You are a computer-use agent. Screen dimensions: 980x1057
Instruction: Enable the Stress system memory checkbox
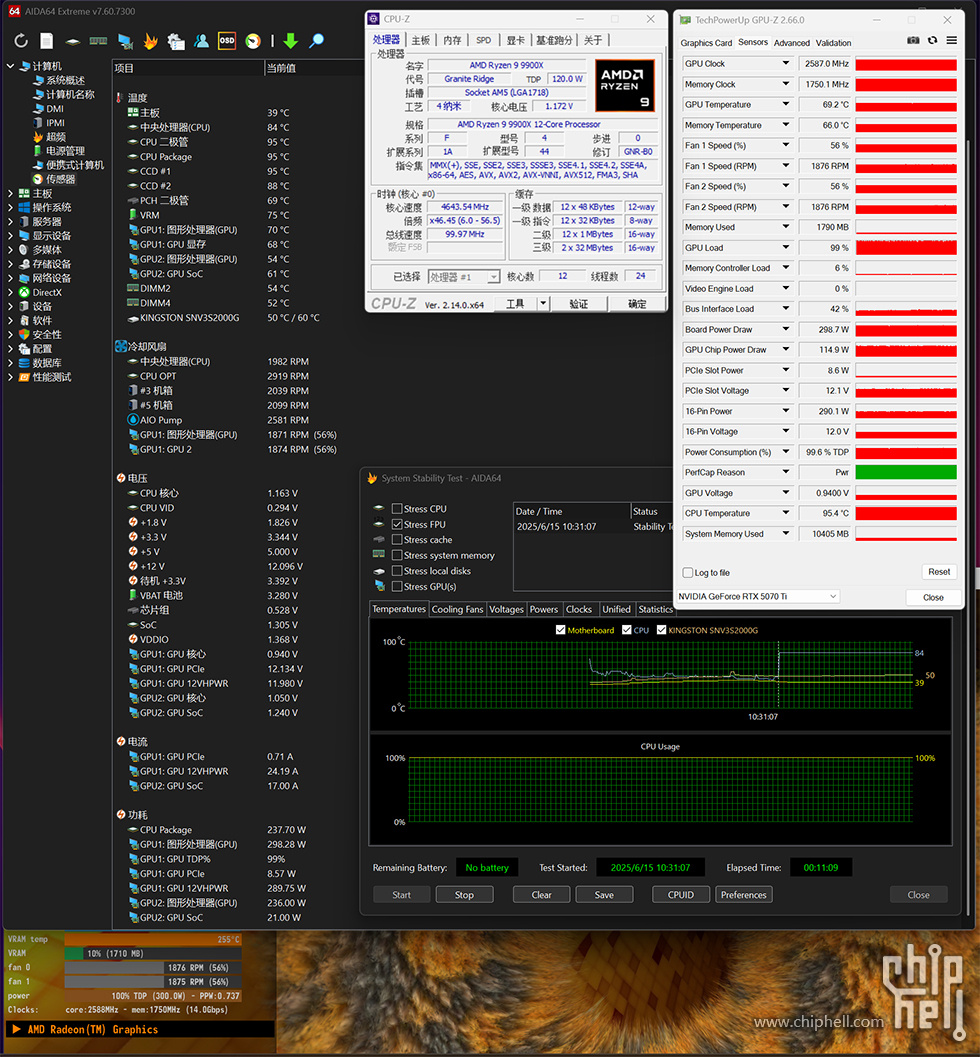pyautogui.click(x=397, y=555)
